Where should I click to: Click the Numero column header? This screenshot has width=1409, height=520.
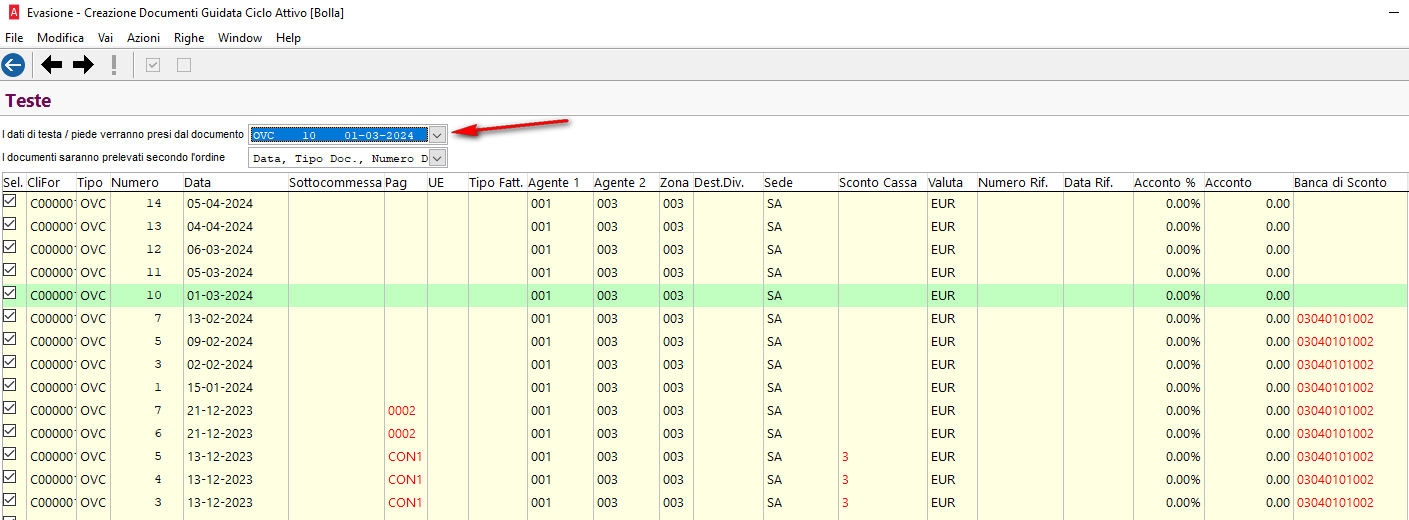[x=145, y=183]
